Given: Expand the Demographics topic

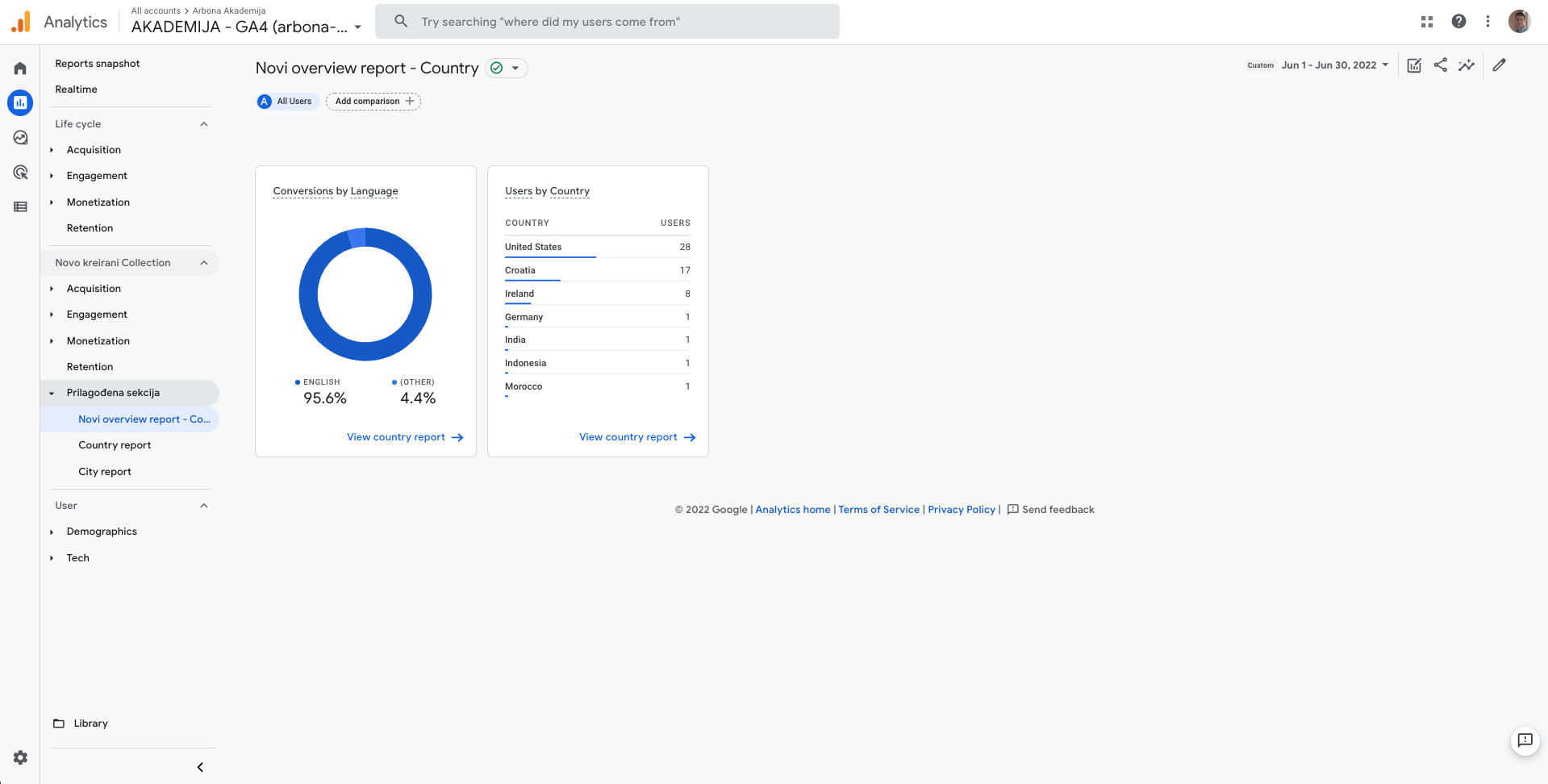Looking at the screenshot, I should (x=52, y=532).
